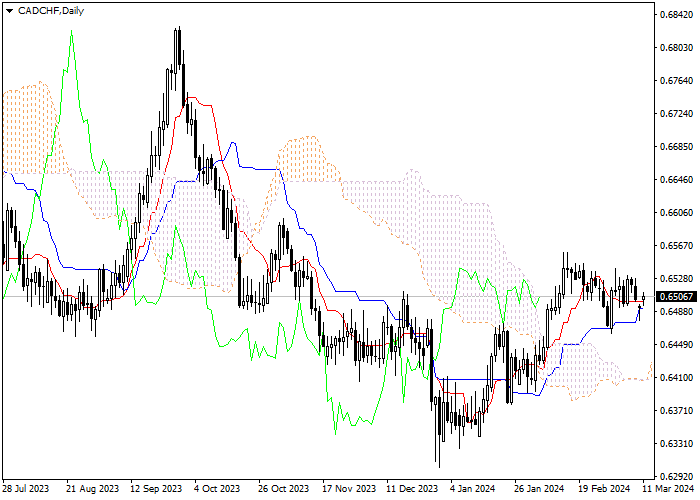Viewport: 700px width, 500px height.
Task: Click the 4 Jan 2024 date label
Action: (x=473, y=489)
